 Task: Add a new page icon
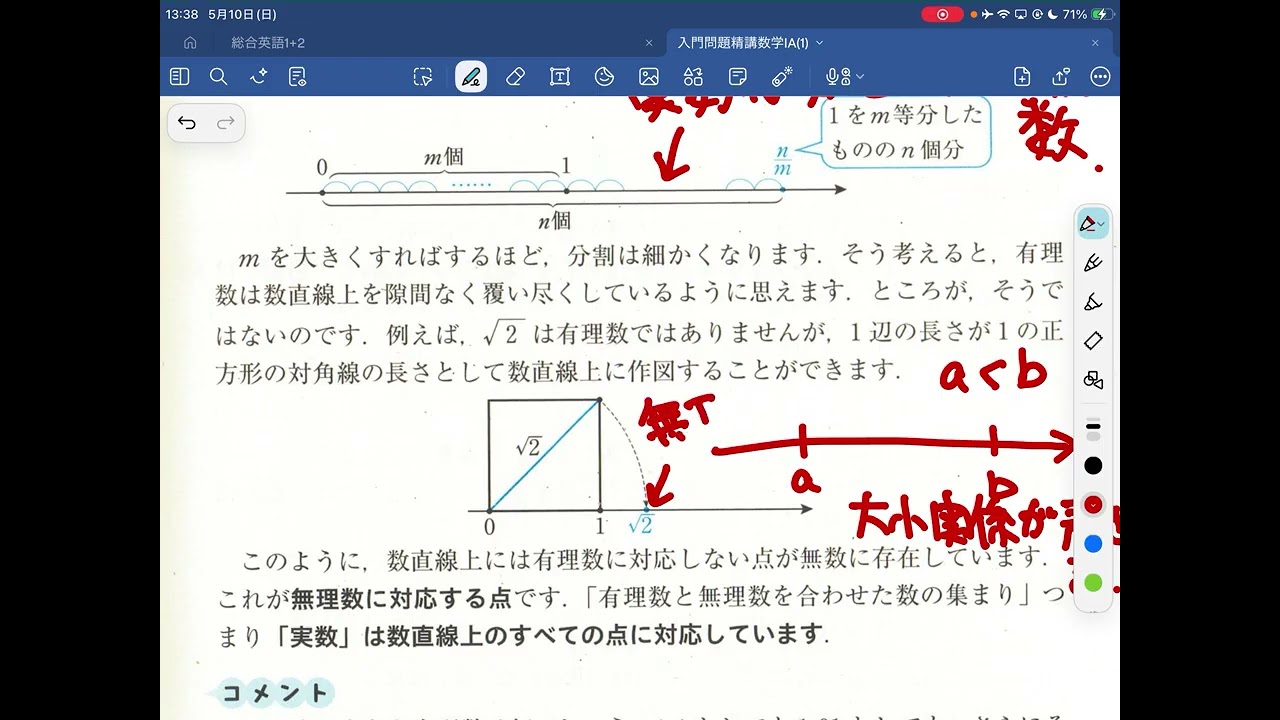click(x=1022, y=76)
